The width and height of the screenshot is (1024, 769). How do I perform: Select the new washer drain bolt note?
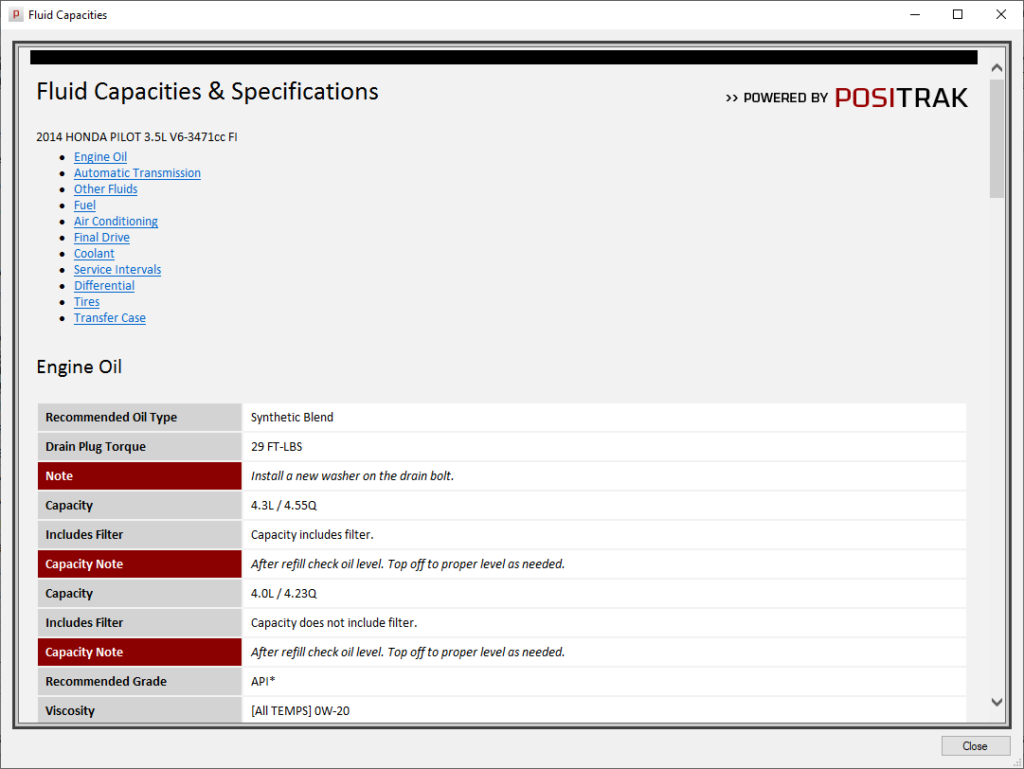click(x=352, y=476)
